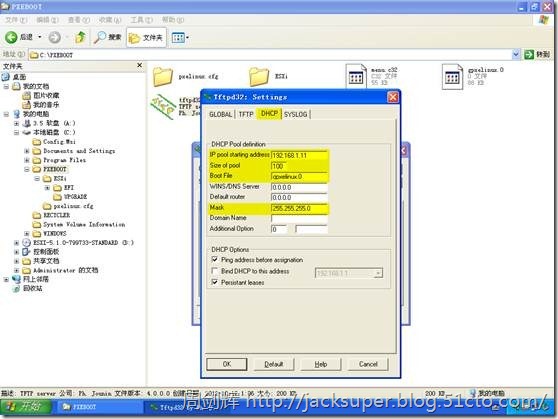Expand the ESXI-5.1.0 CD drive node
This screenshot has height=419, width=558.
[x=16, y=243]
